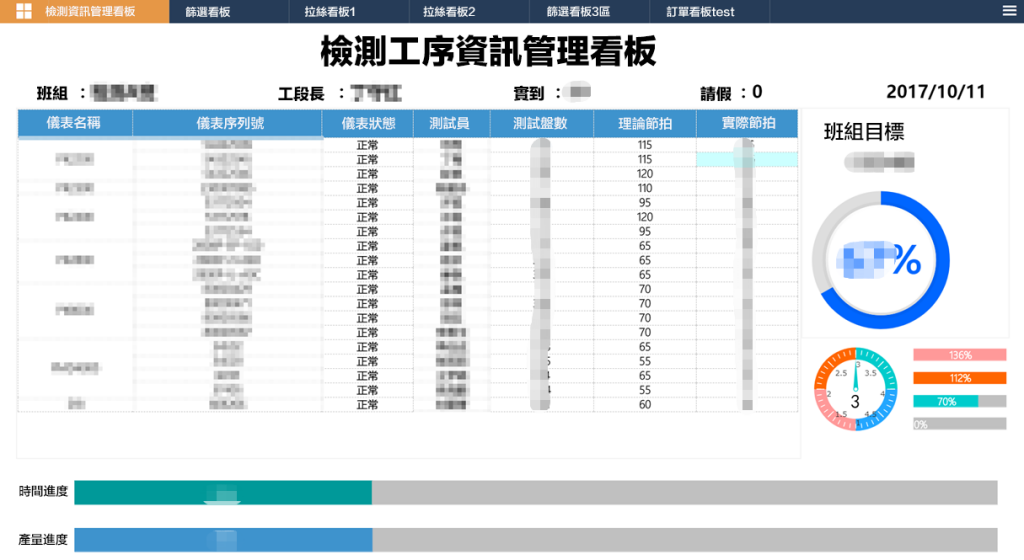Click the highlighted cyan cell under 實際節拍
The width and height of the screenshot is (1024, 560).
pyautogui.click(x=747, y=159)
